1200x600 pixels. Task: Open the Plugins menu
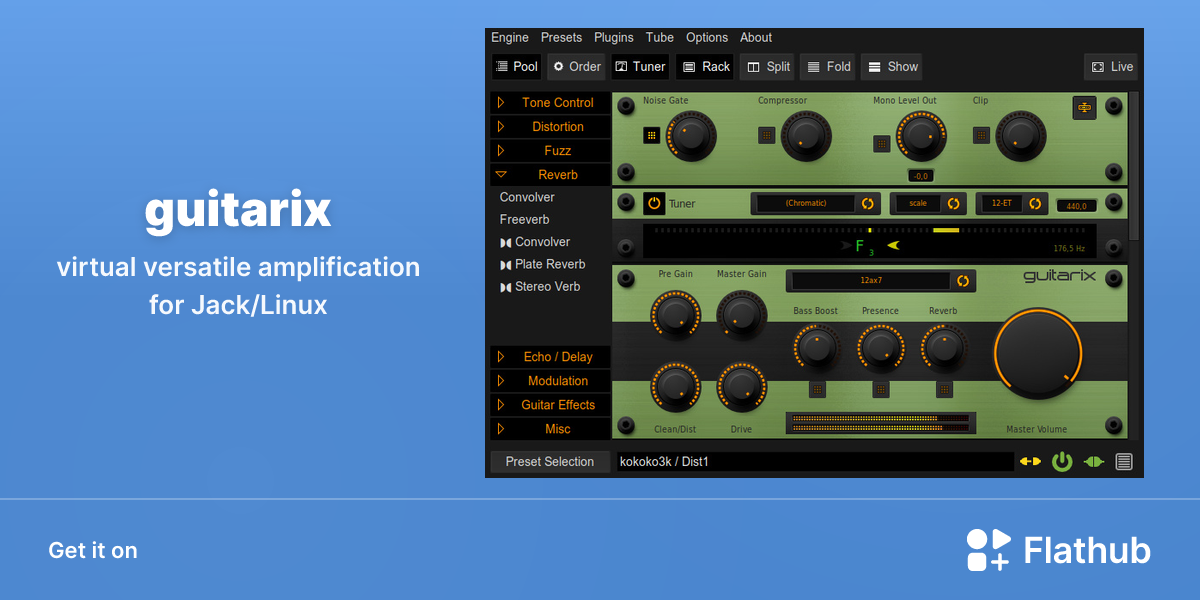tap(614, 38)
